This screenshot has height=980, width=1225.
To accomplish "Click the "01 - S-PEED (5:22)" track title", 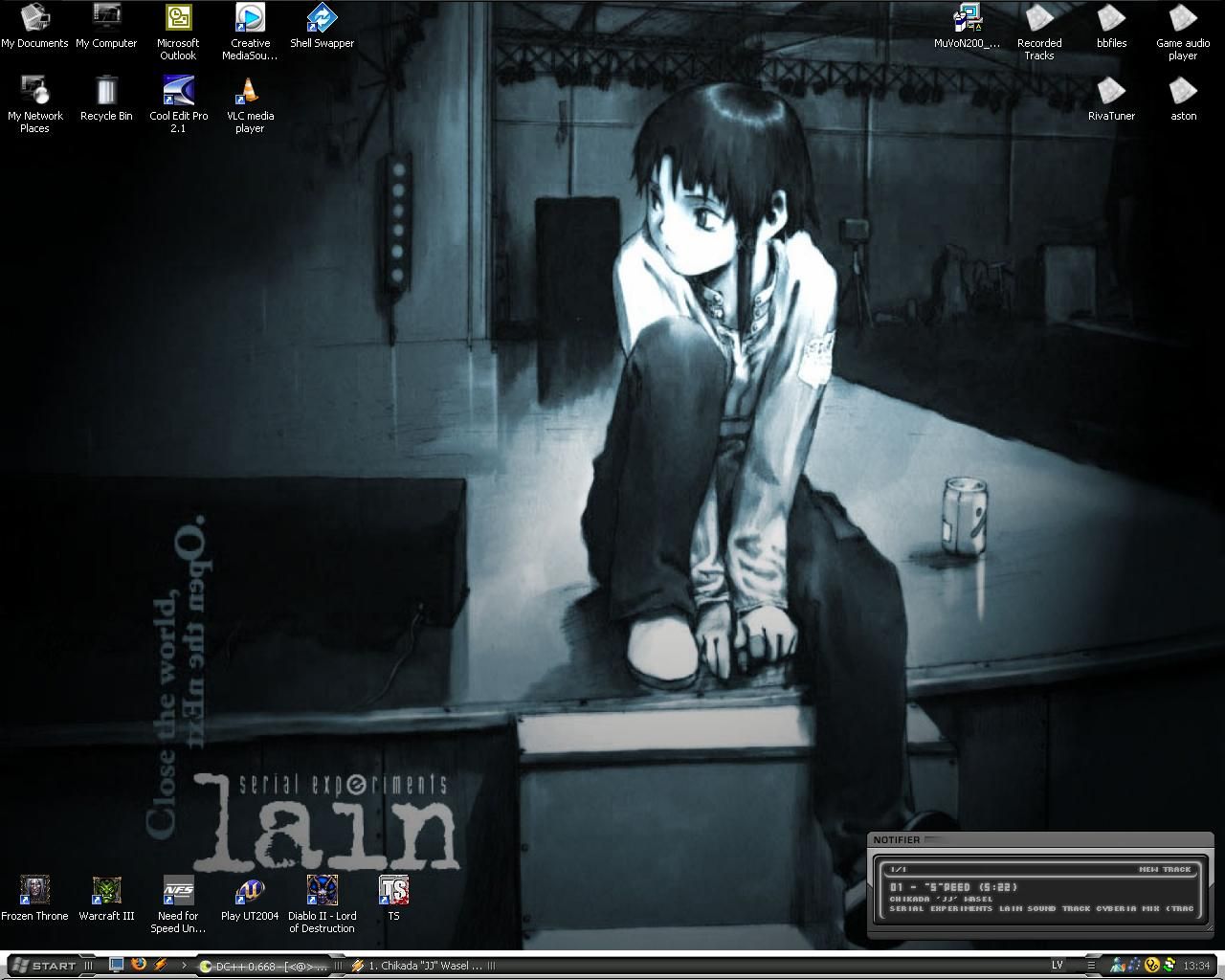I will click(x=953, y=887).
